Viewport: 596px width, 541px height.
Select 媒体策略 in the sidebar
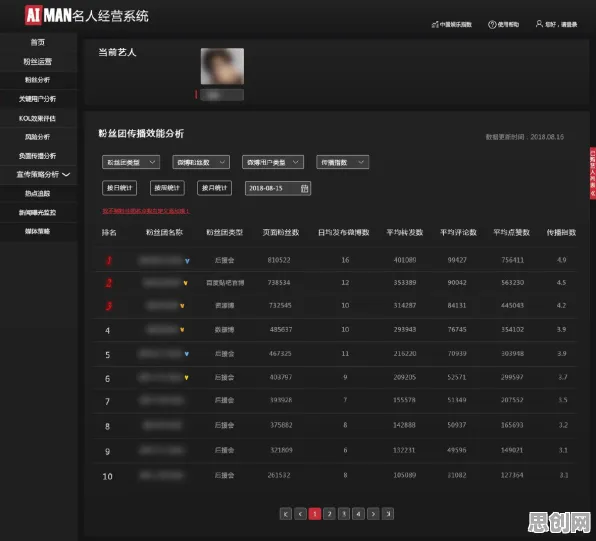[38, 231]
